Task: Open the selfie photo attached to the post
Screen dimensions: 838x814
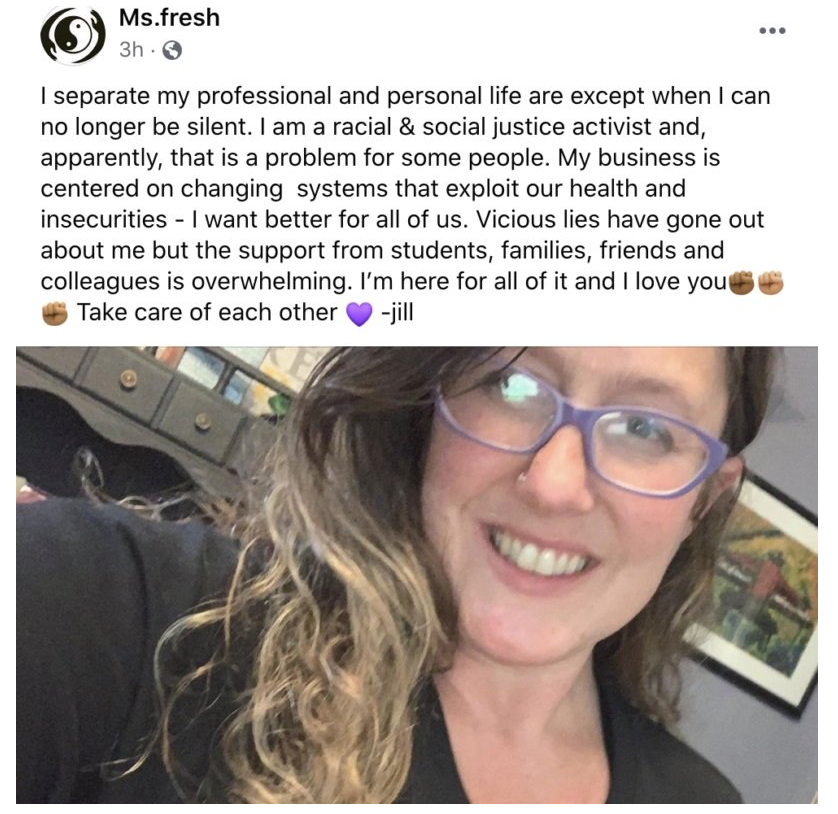Action: pos(417,575)
